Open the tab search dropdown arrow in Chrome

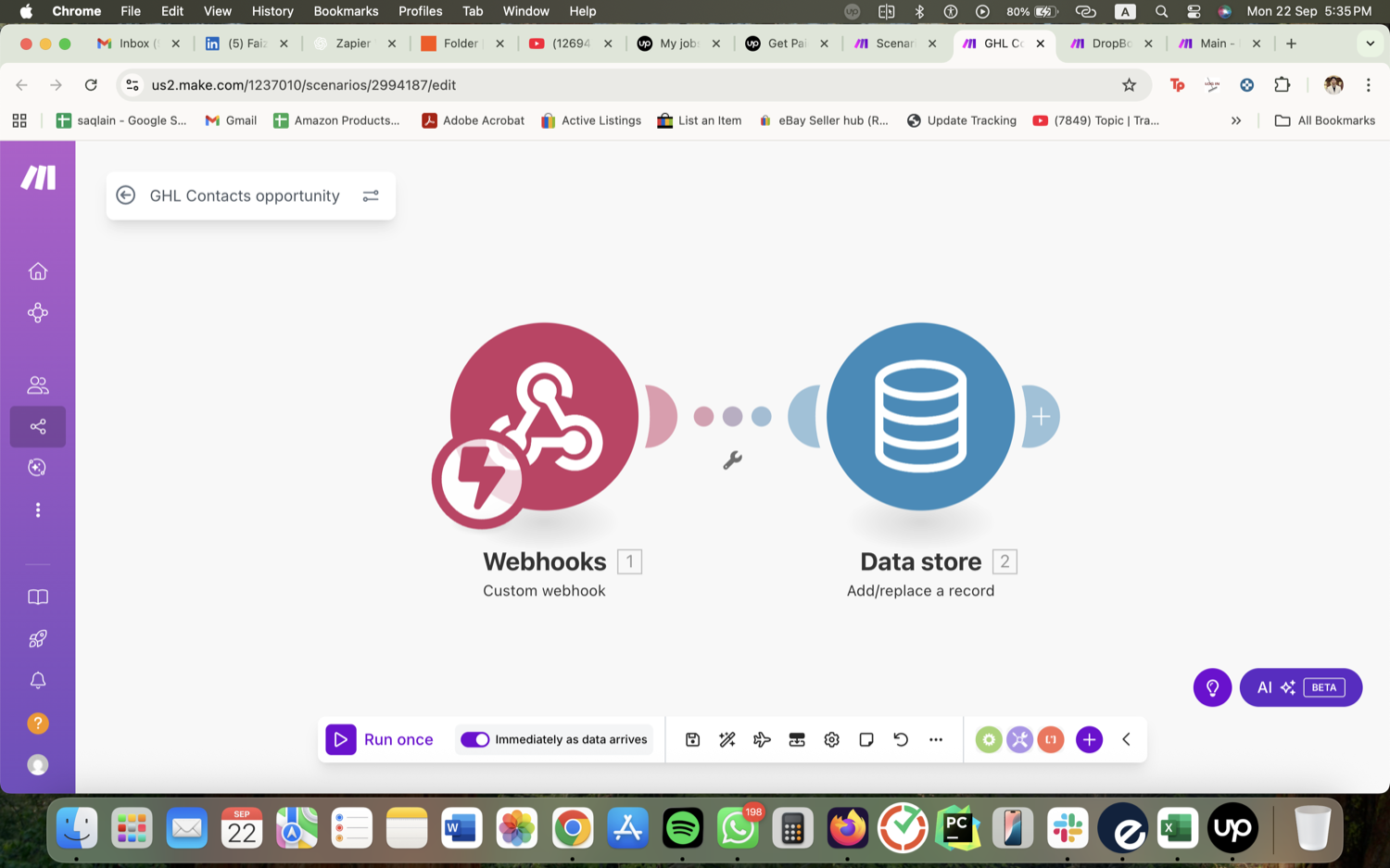(x=1370, y=44)
